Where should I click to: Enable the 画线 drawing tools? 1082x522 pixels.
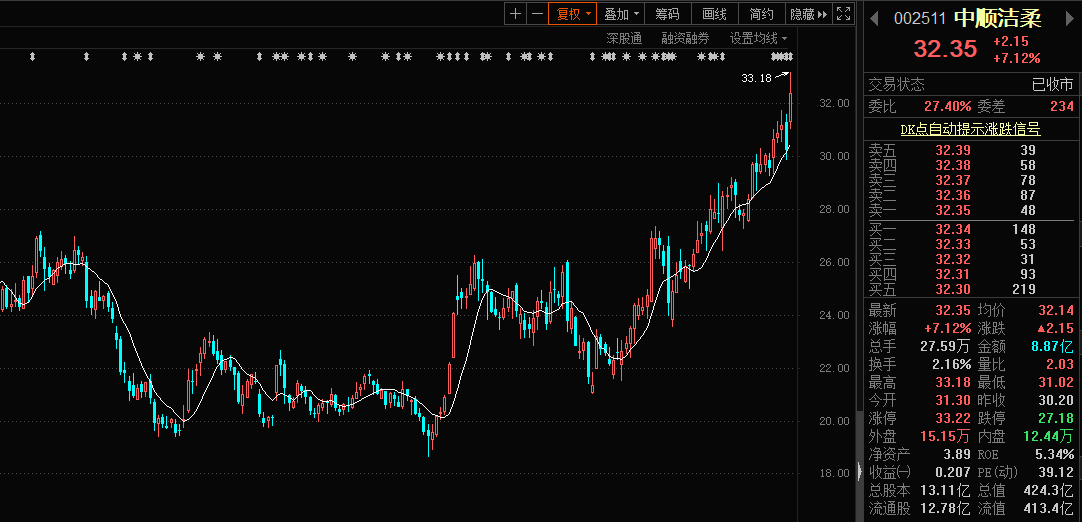tap(714, 13)
